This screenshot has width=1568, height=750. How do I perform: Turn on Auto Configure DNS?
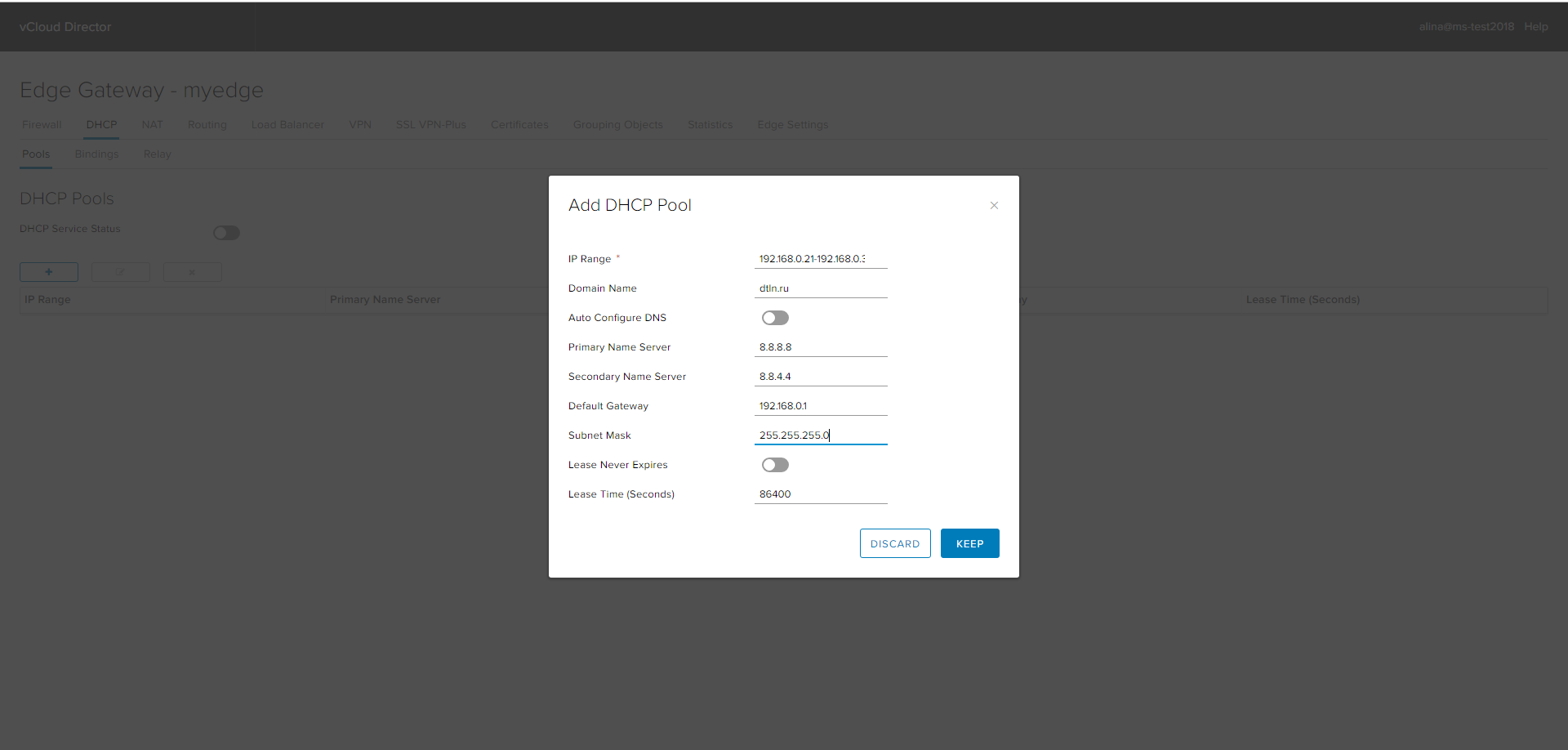pyautogui.click(x=774, y=317)
